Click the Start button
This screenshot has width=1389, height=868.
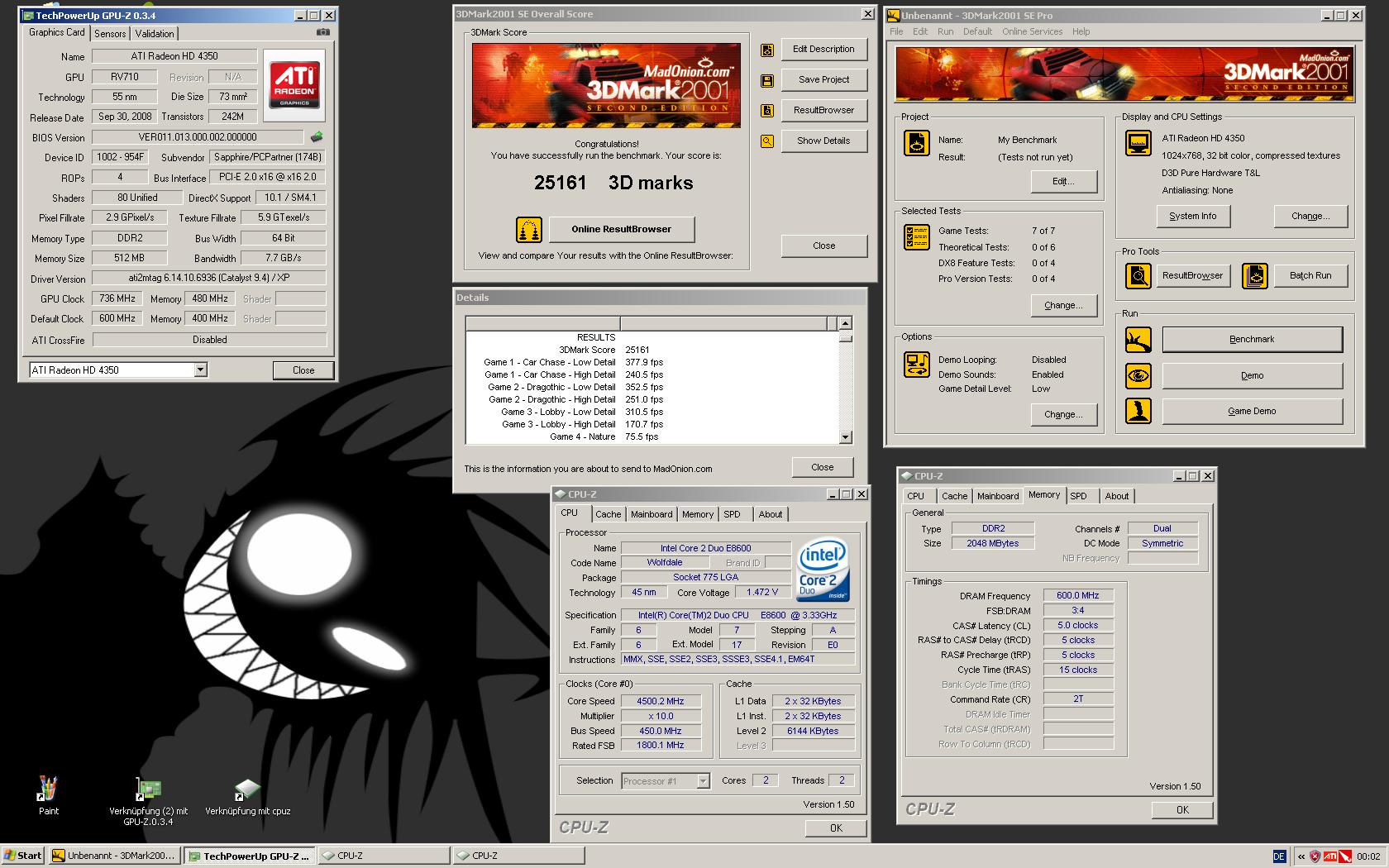point(23,856)
